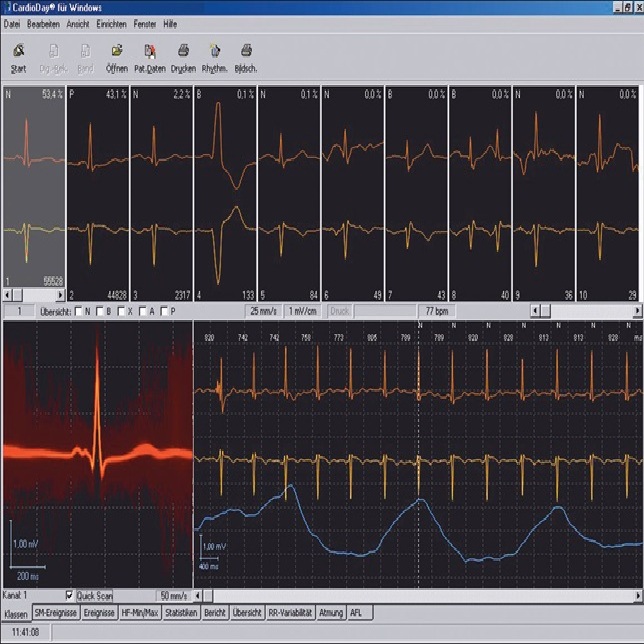Image resolution: width=644 pixels, height=644 pixels.
Task: Switch to the Bericht tab
Action: (x=215, y=613)
